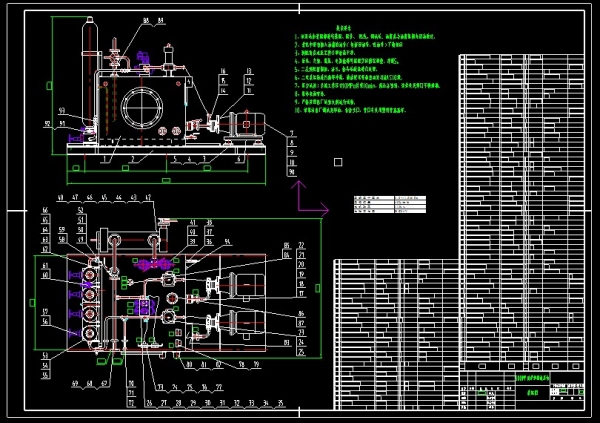Select the tall vertical cylinder in elevation view

tap(87, 70)
